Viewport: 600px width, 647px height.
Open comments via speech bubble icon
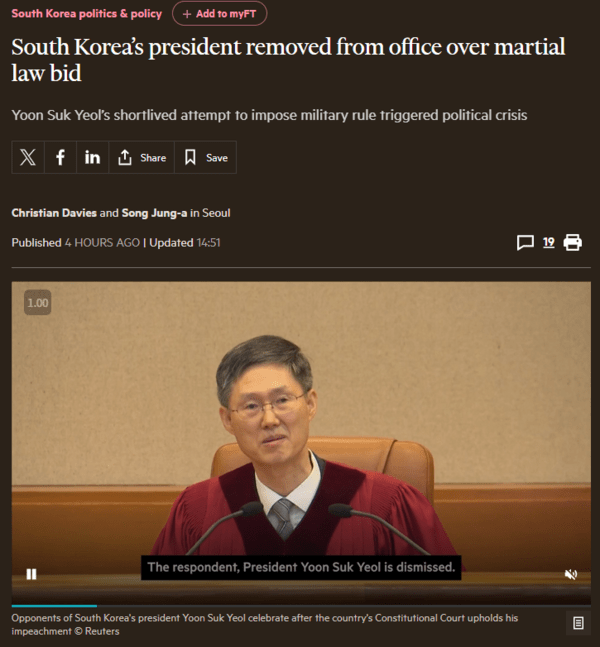[525, 243]
